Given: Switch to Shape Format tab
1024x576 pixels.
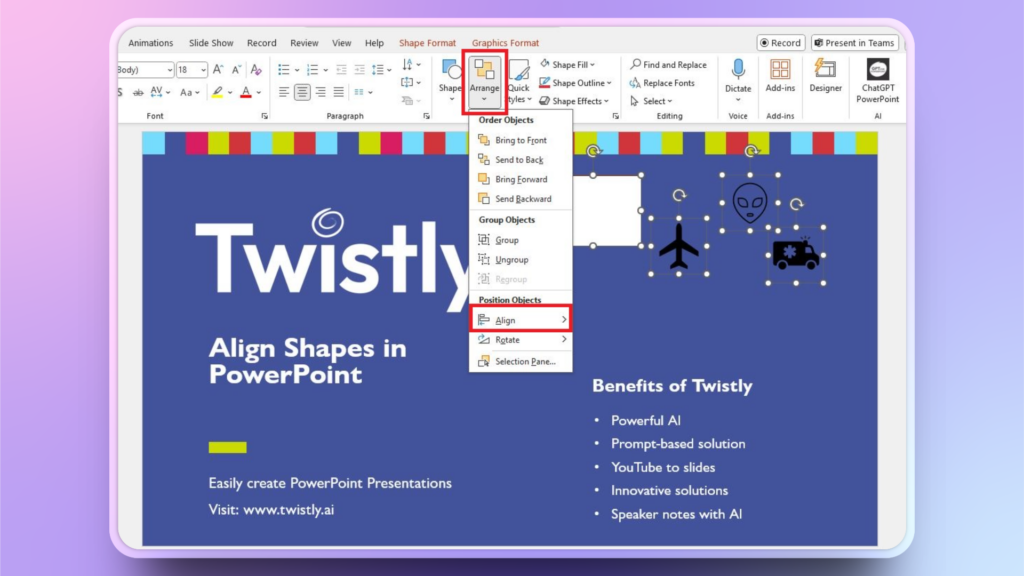Looking at the screenshot, I should pyautogui.click(x=427, y=43).
